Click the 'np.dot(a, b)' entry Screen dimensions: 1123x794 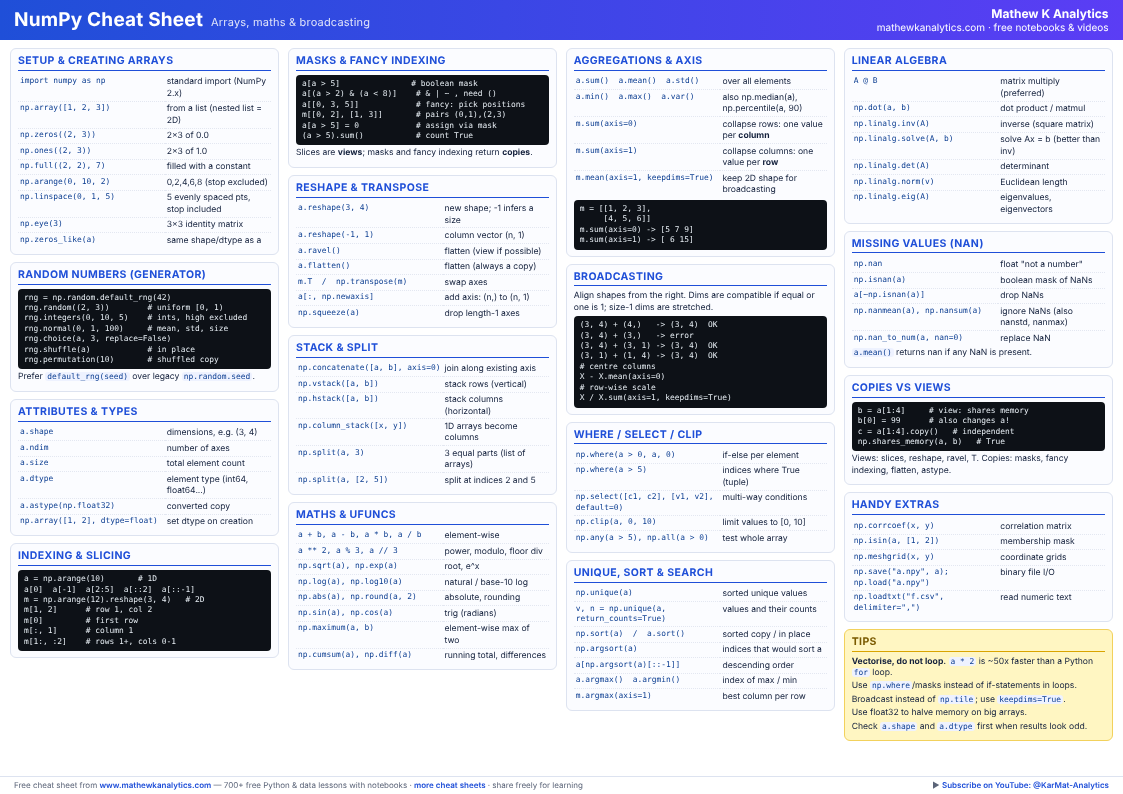point(882,107)
